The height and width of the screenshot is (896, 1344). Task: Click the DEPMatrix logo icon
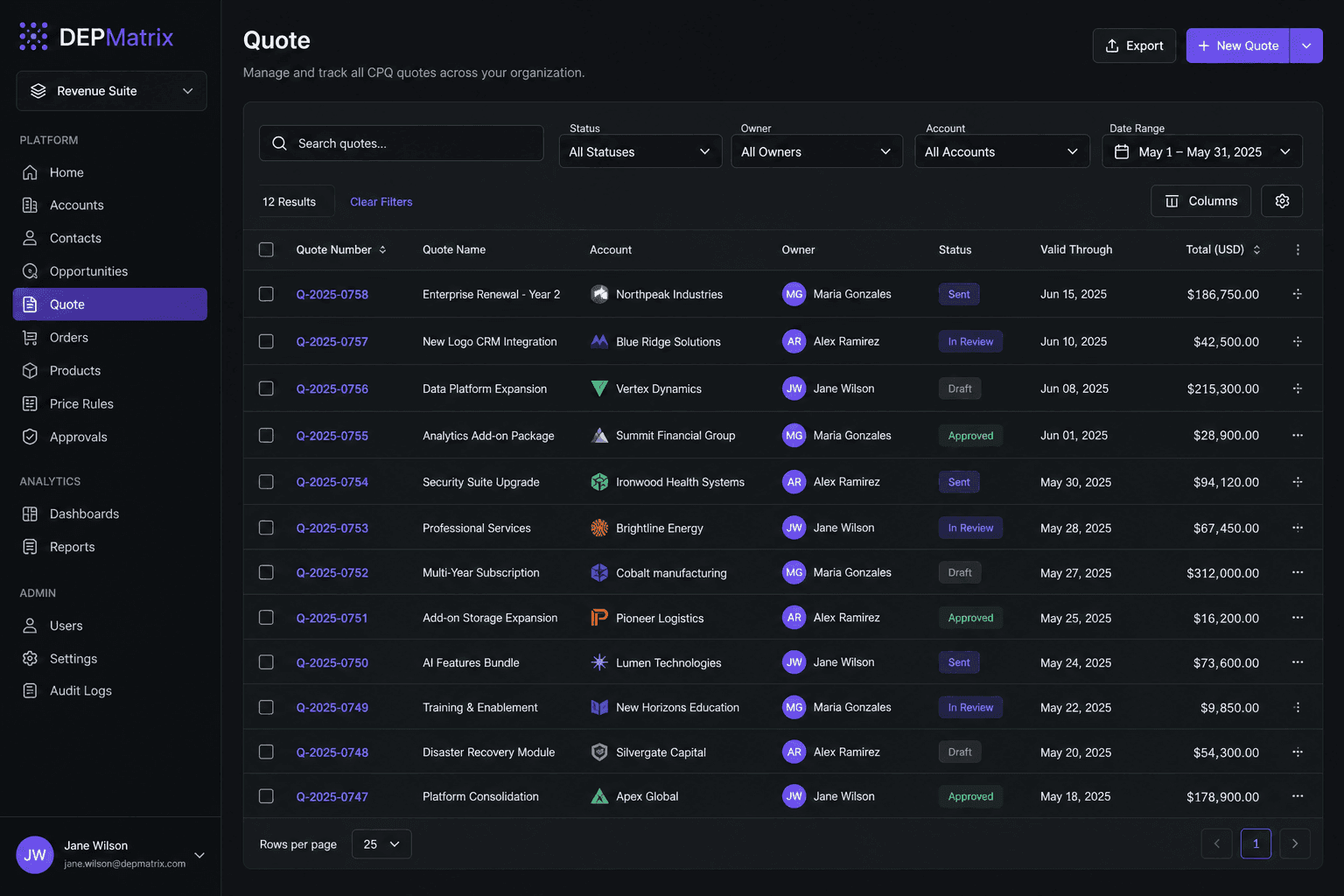34,37
